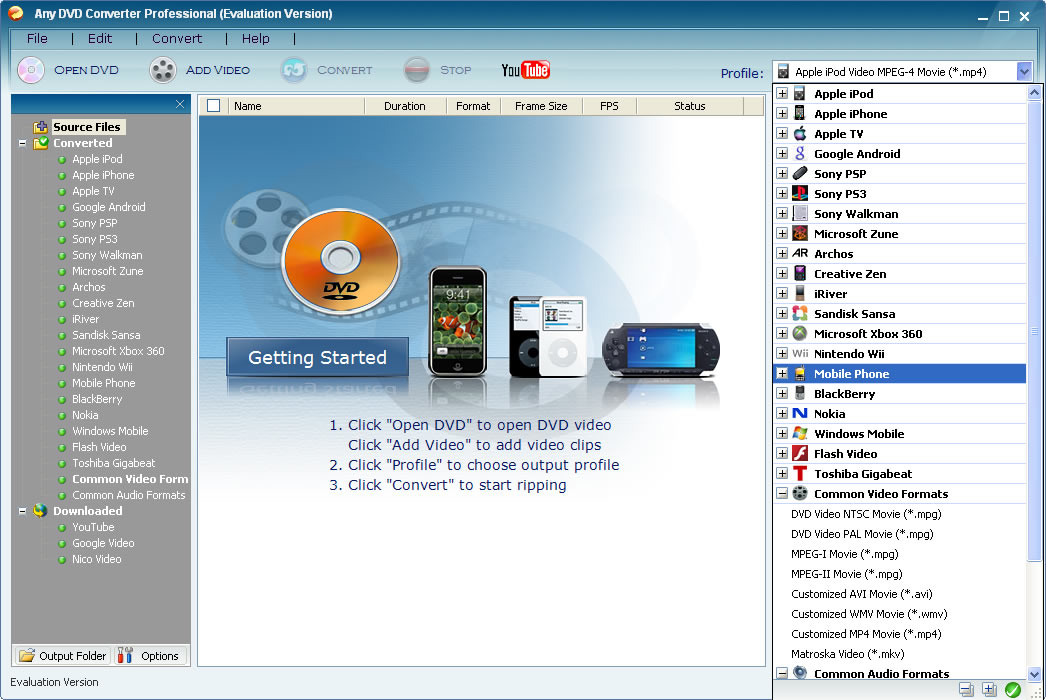Sort by the Name column header

tap(296, 105)
